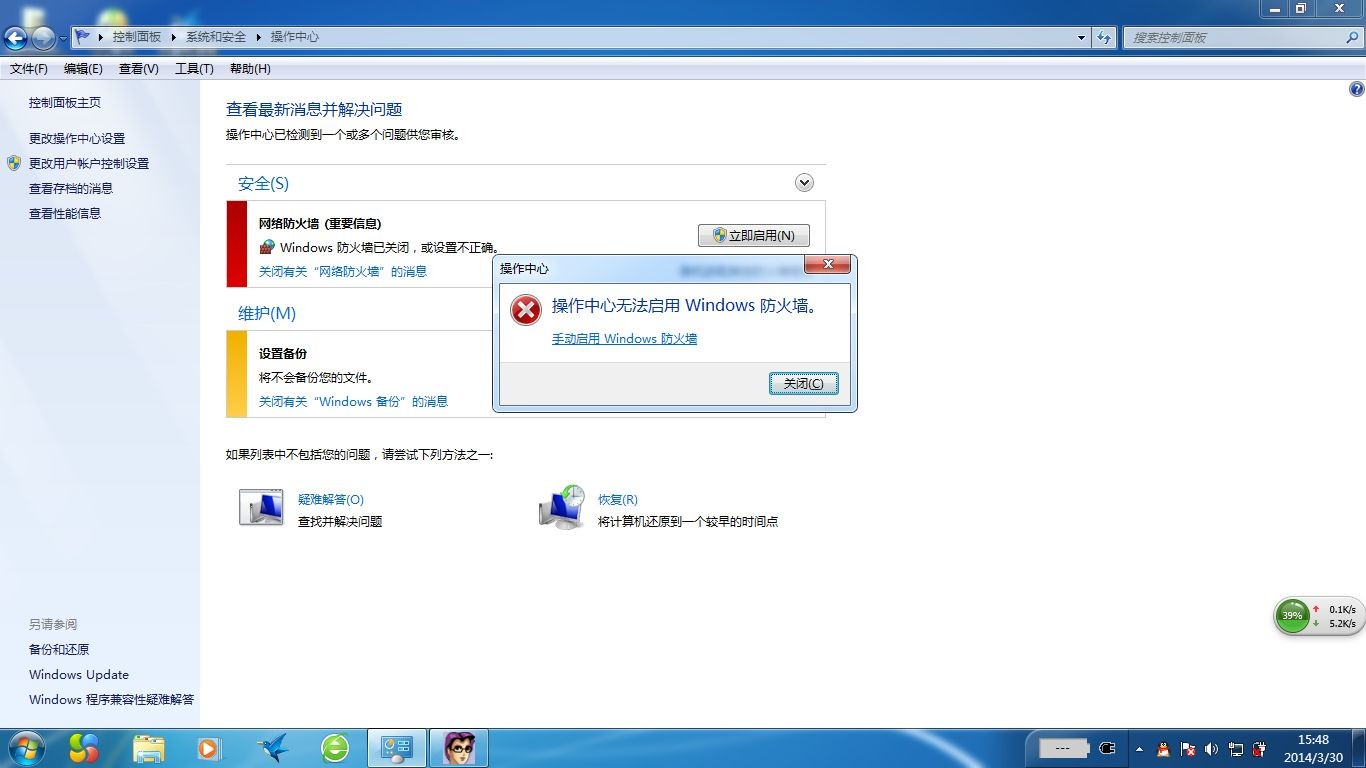Click the flag icon in address bar
This screenshot has width=1366, height=768.
click(83, 37)
